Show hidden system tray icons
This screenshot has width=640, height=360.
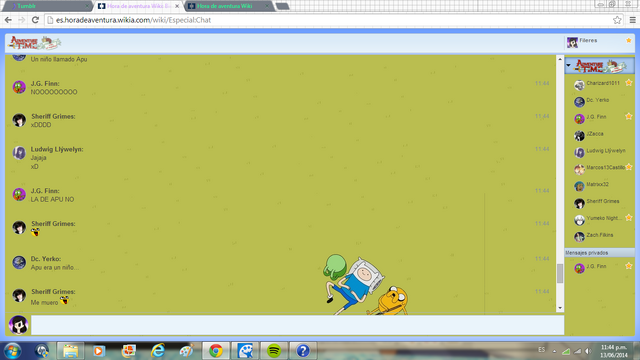(x=554, y=351)
